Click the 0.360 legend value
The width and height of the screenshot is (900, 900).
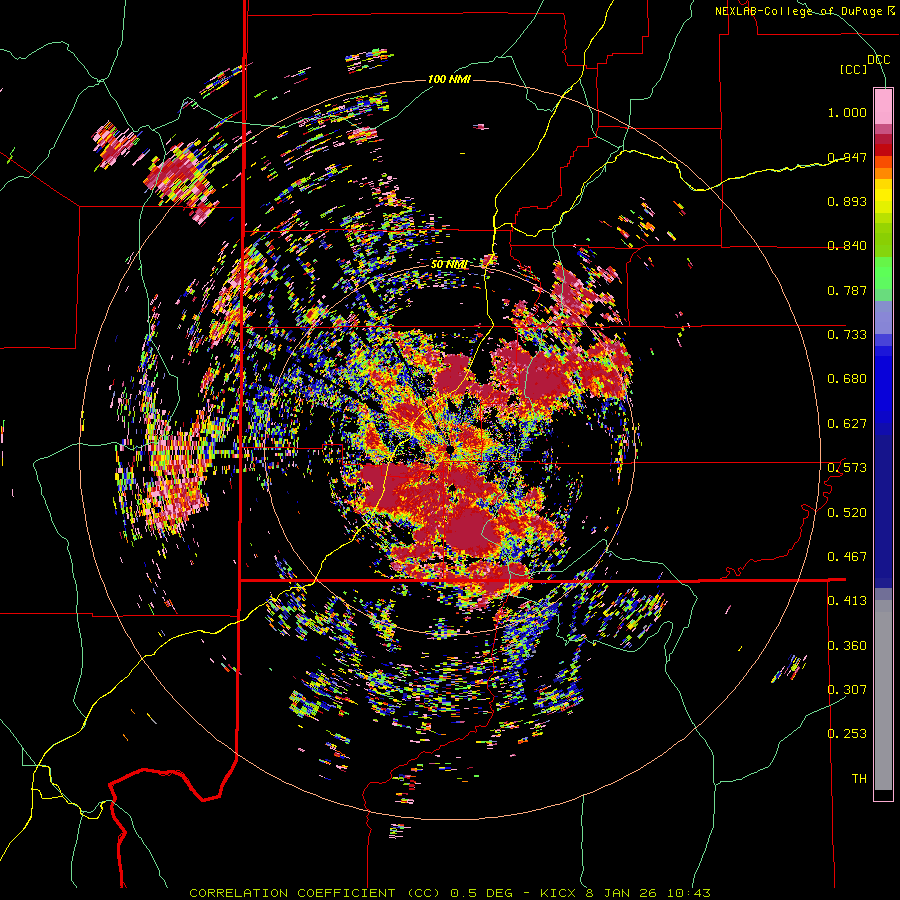pyautogui.click(x=847, y=646)
